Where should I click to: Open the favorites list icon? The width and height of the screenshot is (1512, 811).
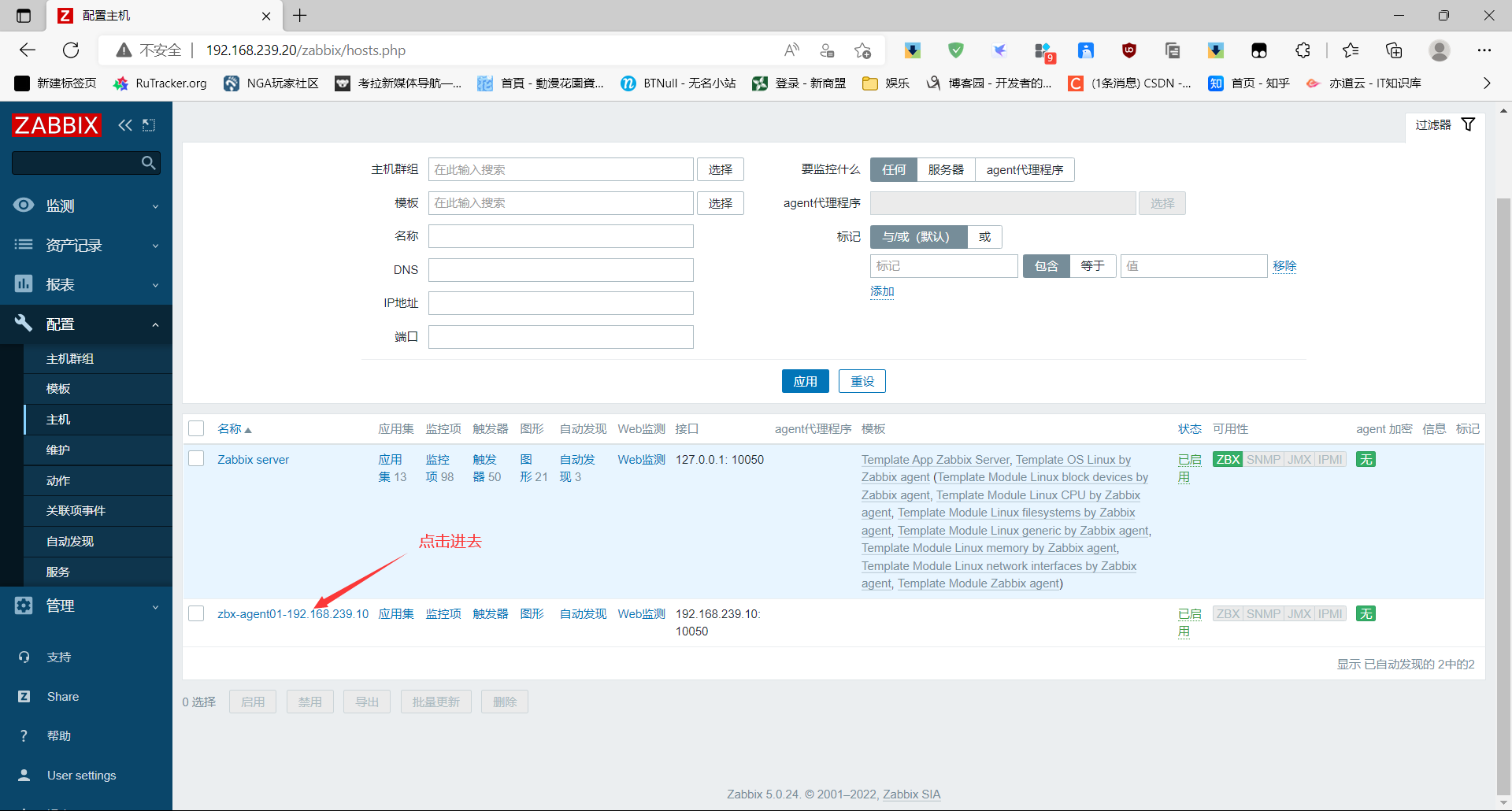[1351, 50]
